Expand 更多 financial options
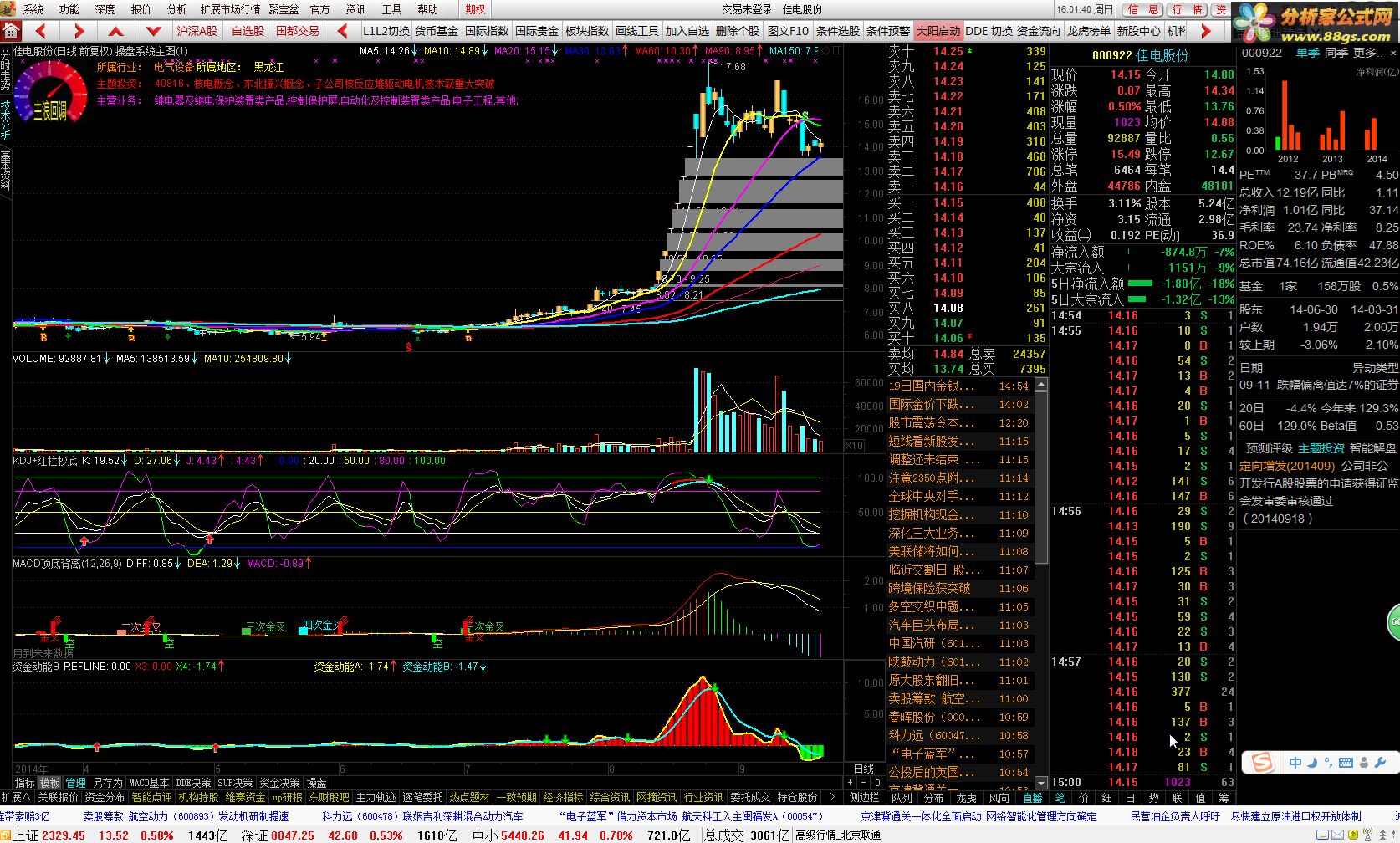The width and height of the screenshot is (1400, 843). tap(1369, 53)
